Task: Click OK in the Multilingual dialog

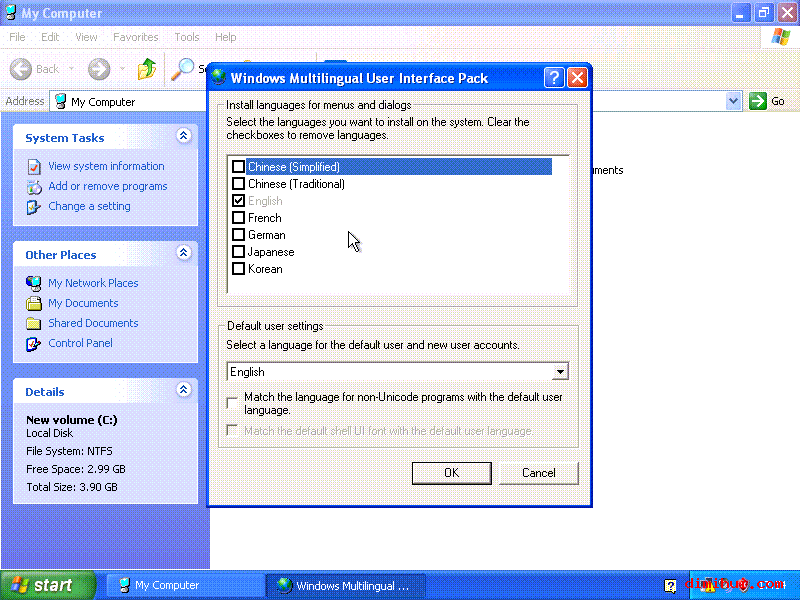Action: coord(452,473)
